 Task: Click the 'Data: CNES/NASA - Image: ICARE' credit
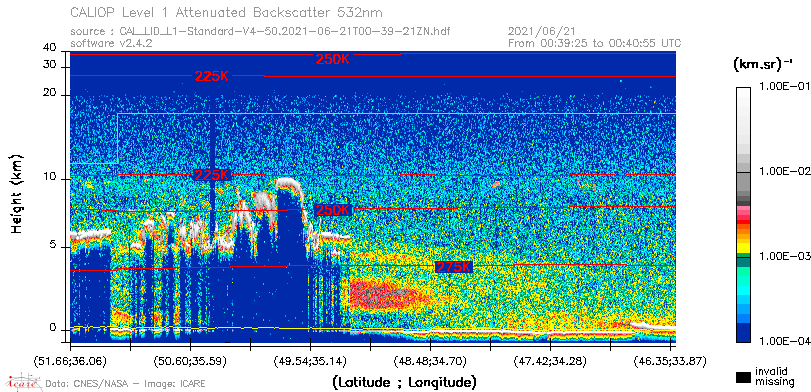(x=126, y=384)
